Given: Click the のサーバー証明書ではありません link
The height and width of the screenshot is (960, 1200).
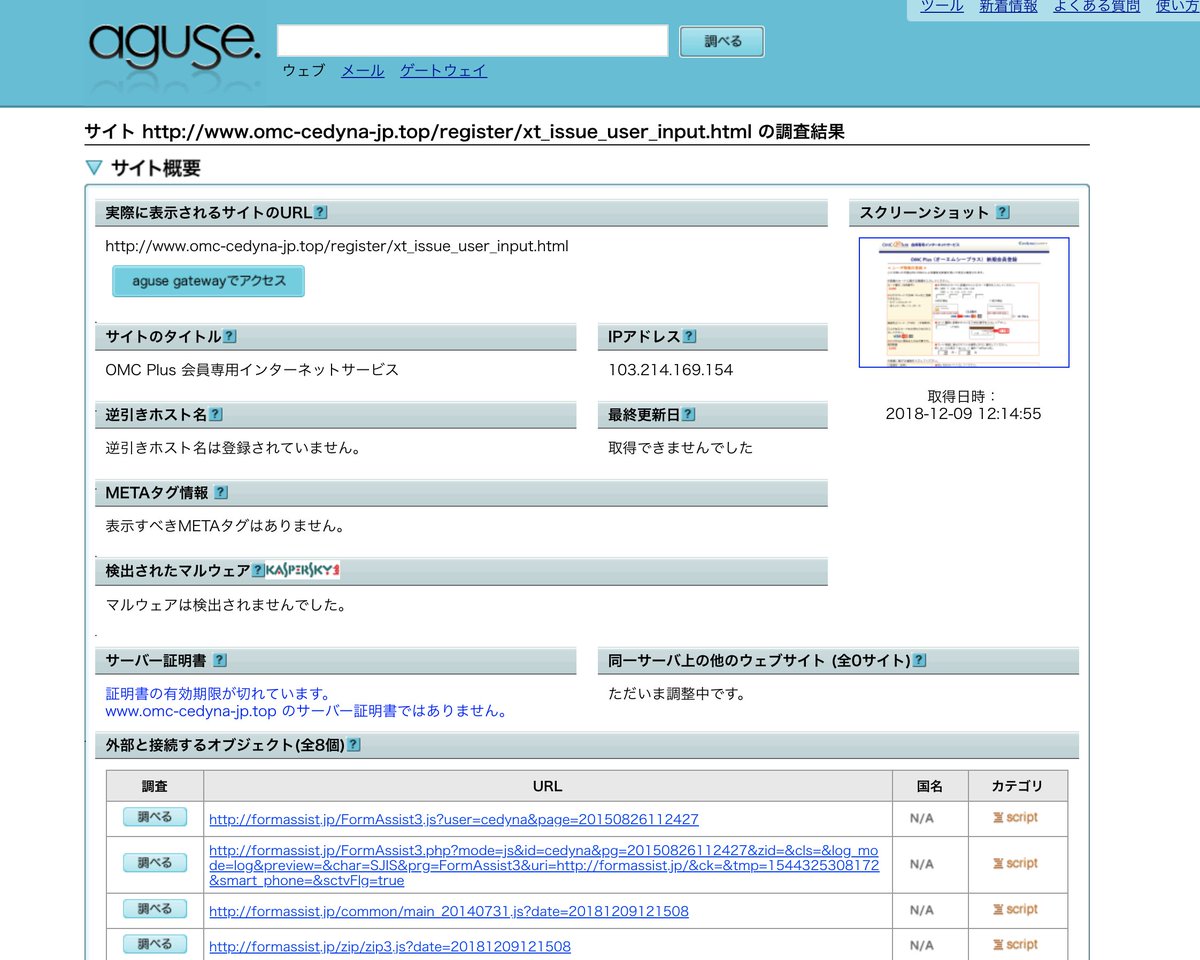Looking at the screenshot, I should click(395, 712).
